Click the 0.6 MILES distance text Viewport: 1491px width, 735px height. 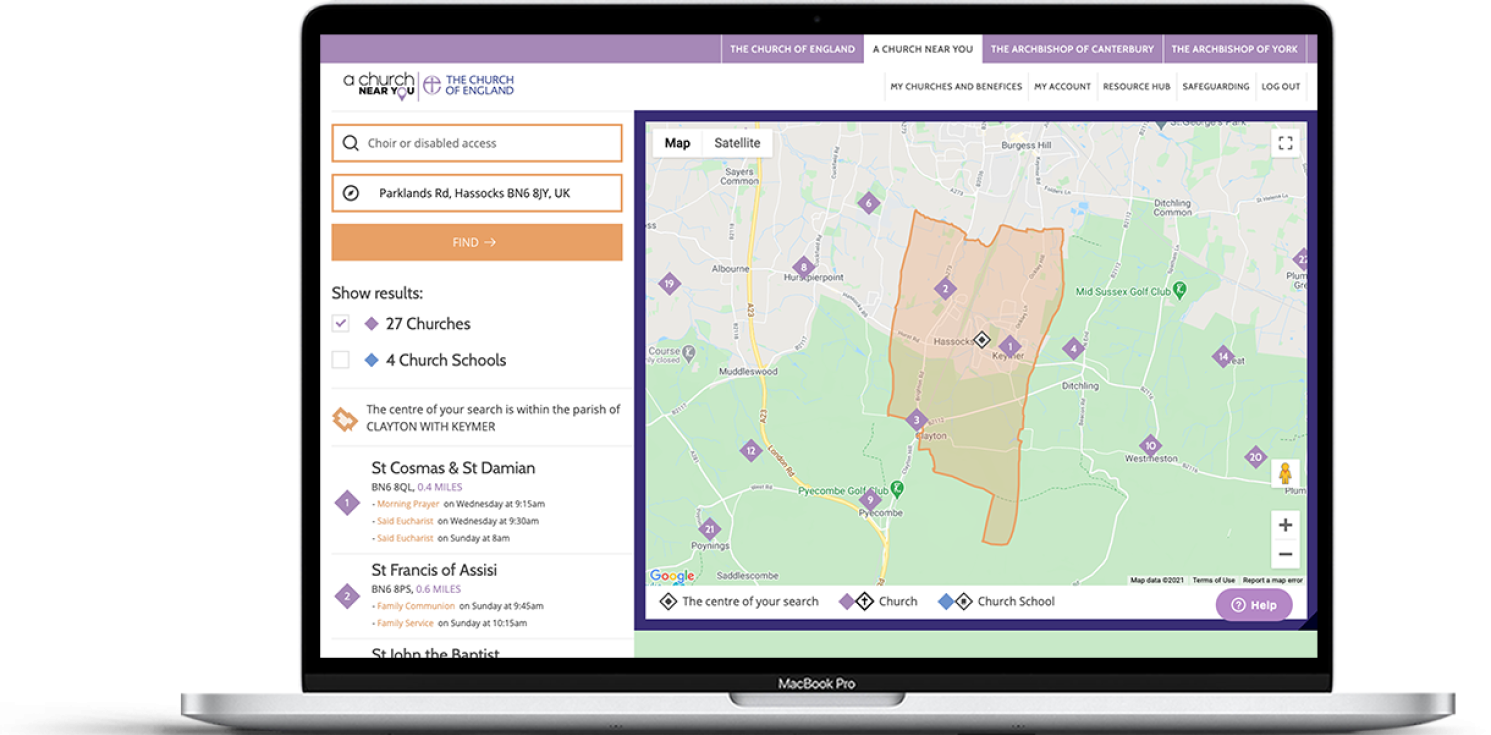[439, 589]
